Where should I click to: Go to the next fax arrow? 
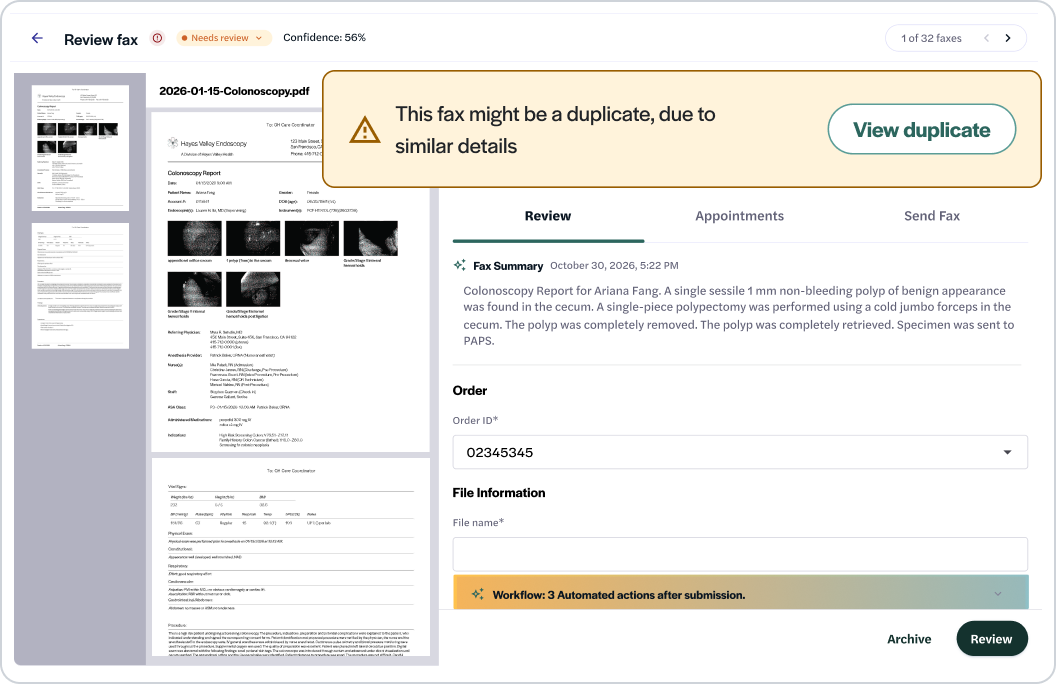[x=1008, y=38]
